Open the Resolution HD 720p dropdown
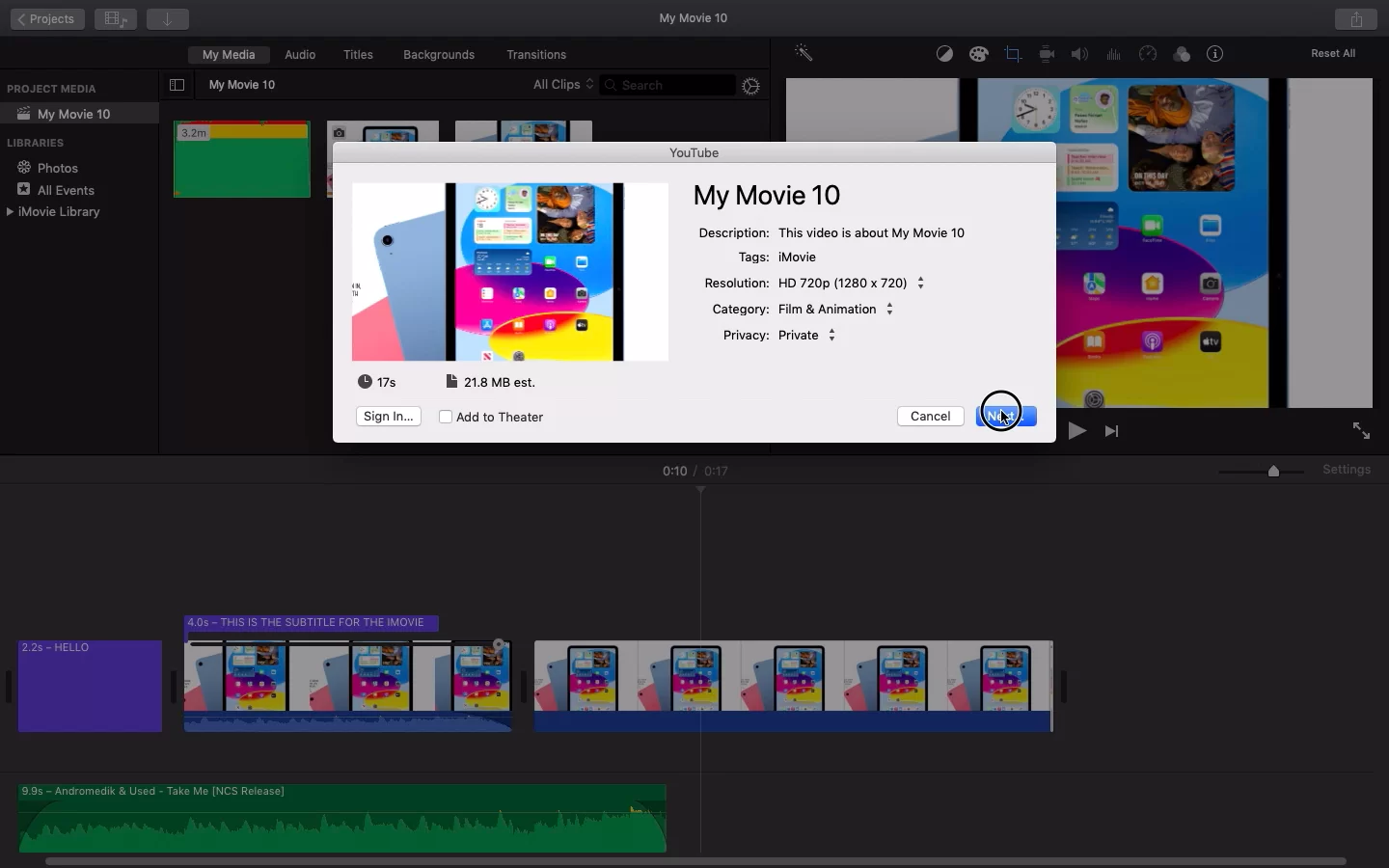1389x868 pixels. 851,284
